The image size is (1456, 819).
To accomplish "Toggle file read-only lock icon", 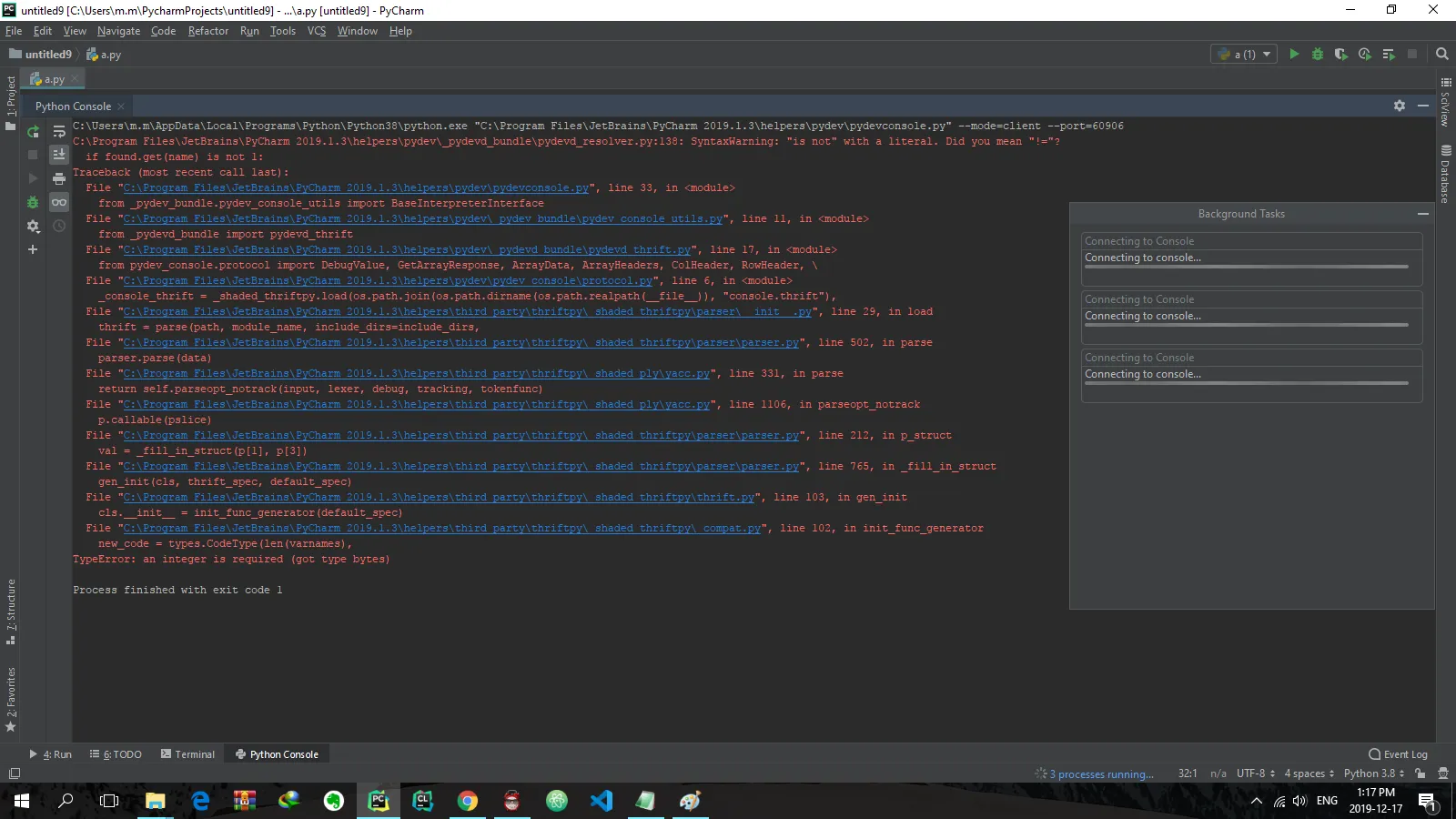I will [1421, 773].
